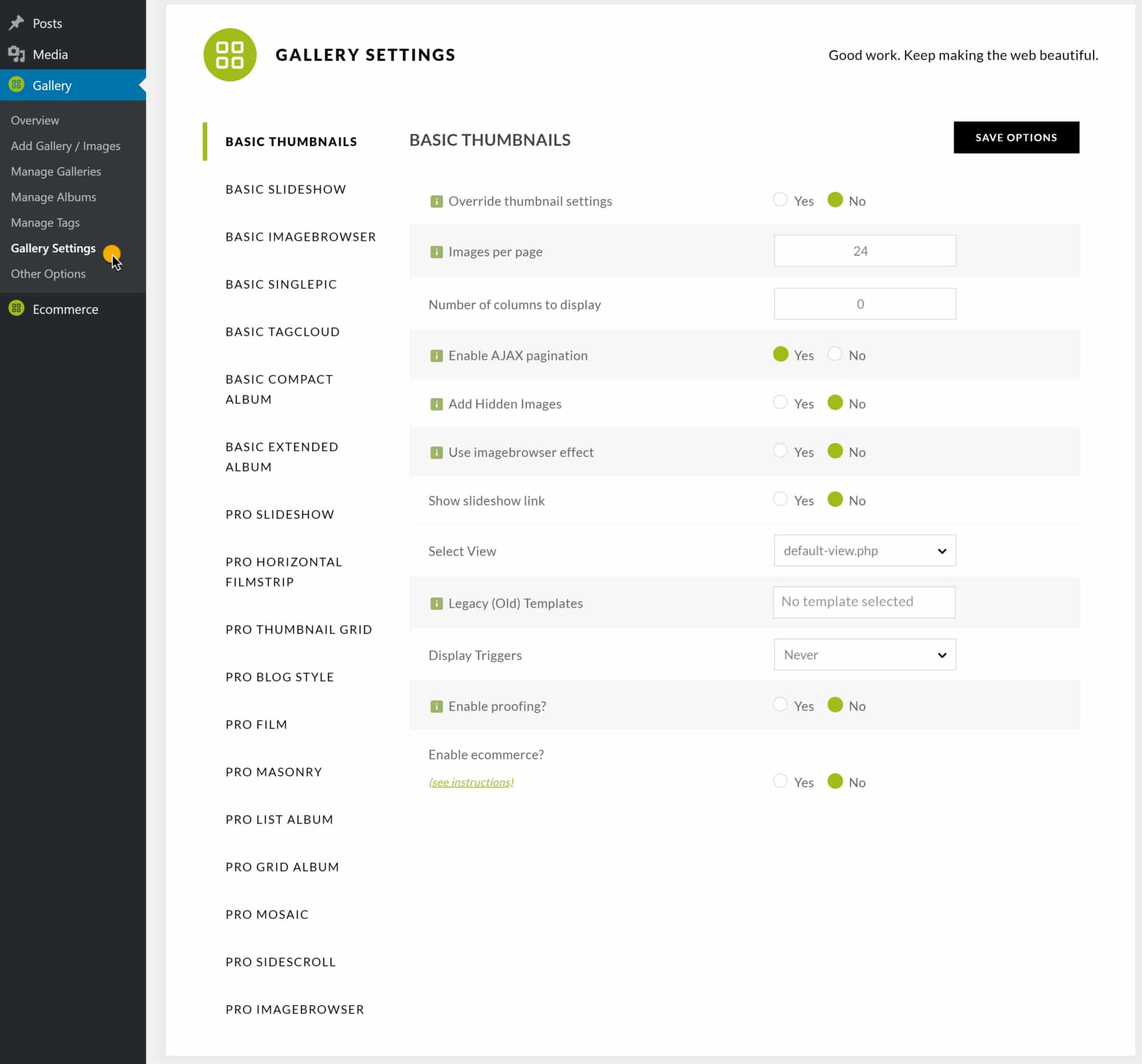Select No for Override thumbnail settings
The height and width of the screenshot is (1064, 1142).
pyautogui.click(x=835, y=199)
